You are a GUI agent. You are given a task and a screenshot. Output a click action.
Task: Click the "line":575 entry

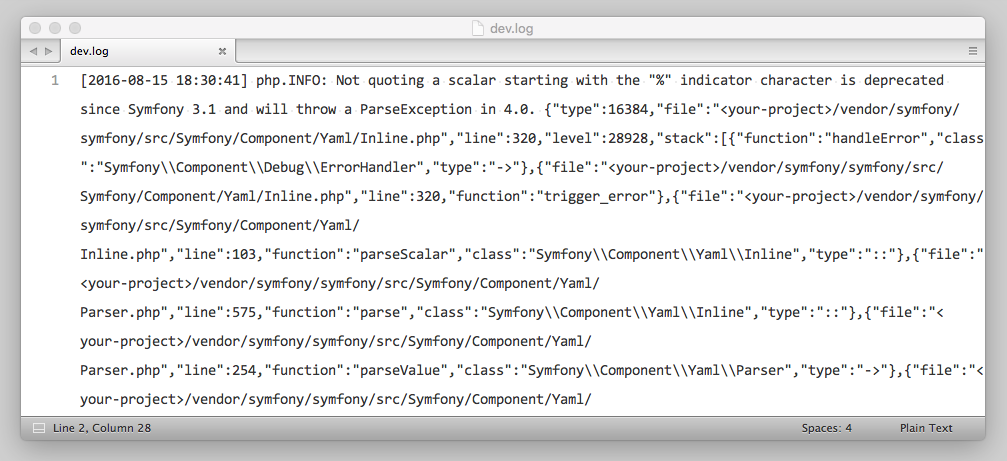click(216, 313)
